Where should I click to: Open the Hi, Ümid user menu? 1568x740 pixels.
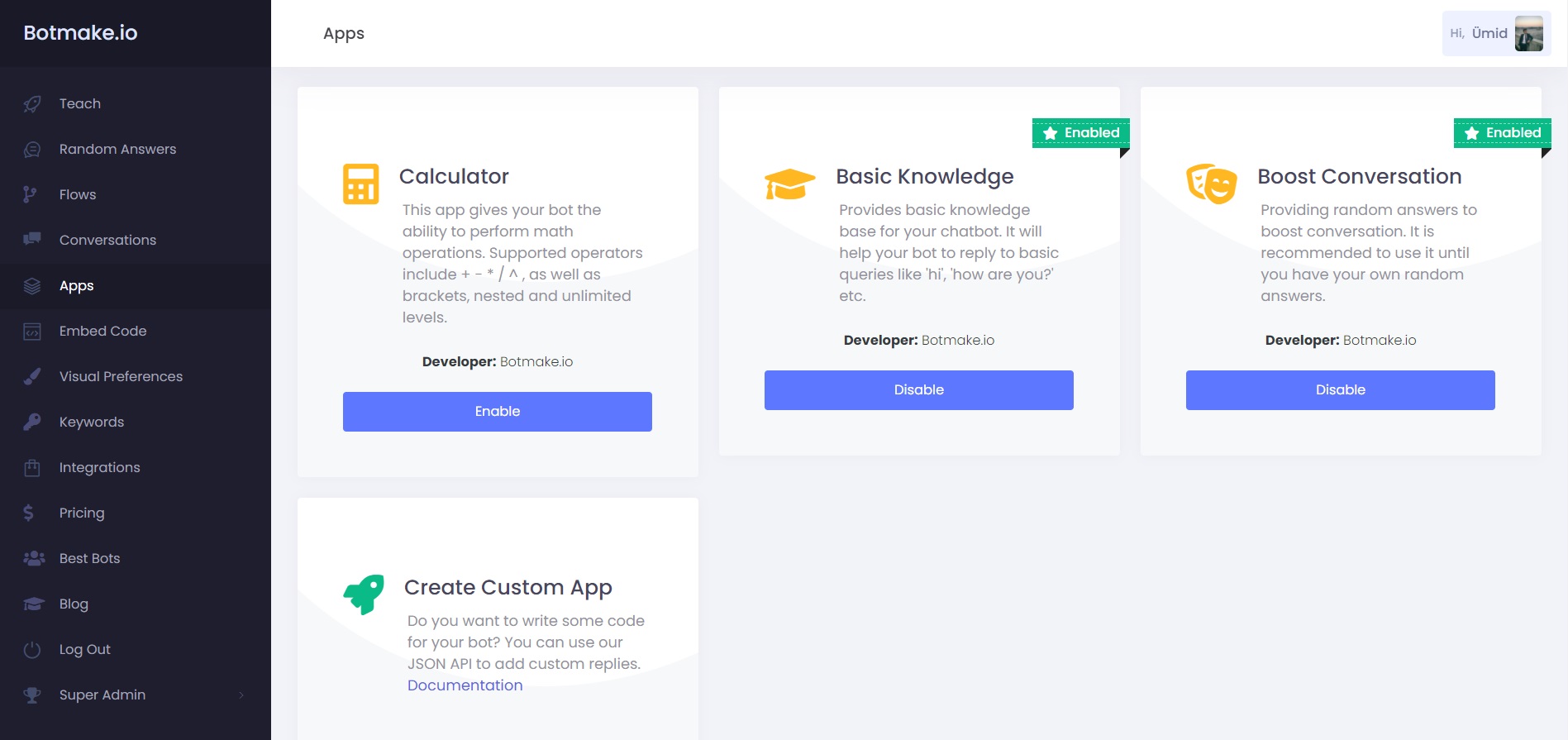point(1479,34)
